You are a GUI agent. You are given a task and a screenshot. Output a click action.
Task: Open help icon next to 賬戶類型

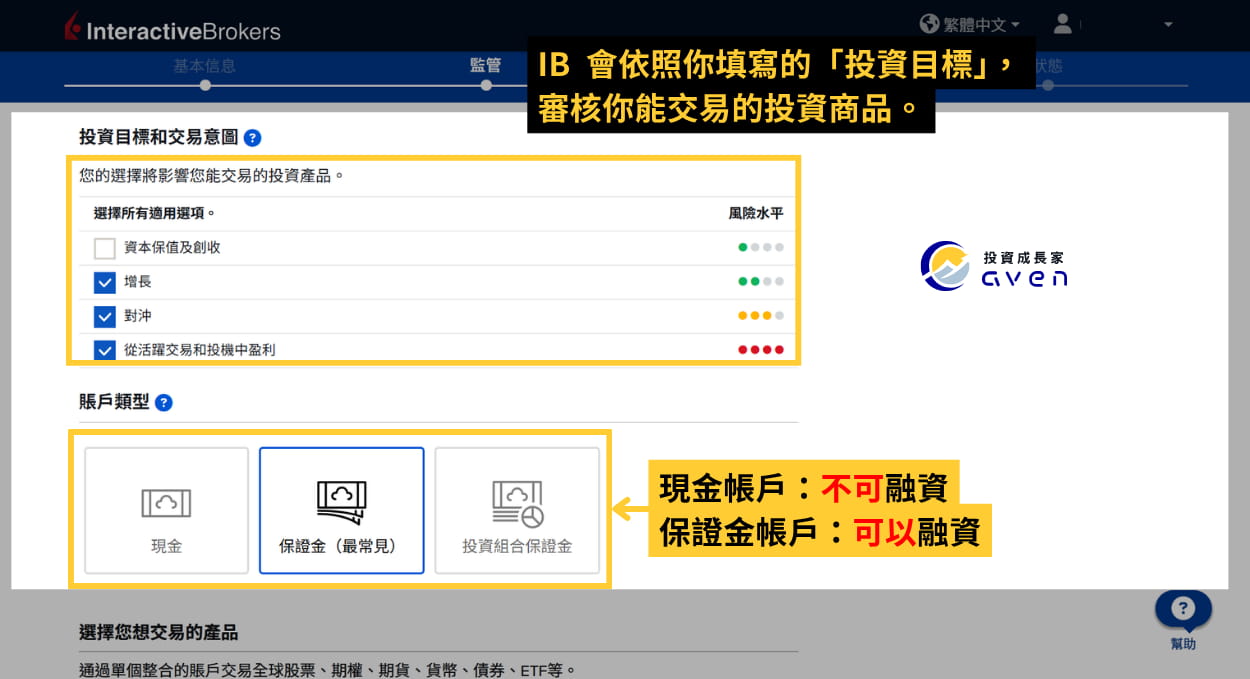(164, 403)
